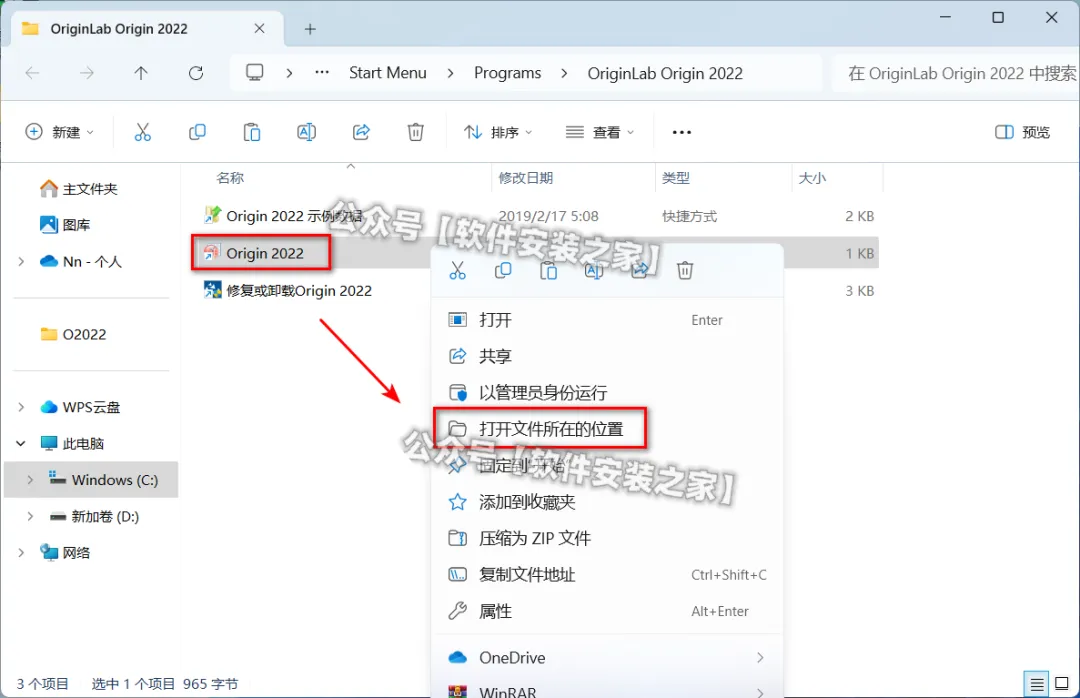Choose 以管理员身份运行 from context menu
The width and height of the screenshot is (1080, 698).
pos(608,393)
